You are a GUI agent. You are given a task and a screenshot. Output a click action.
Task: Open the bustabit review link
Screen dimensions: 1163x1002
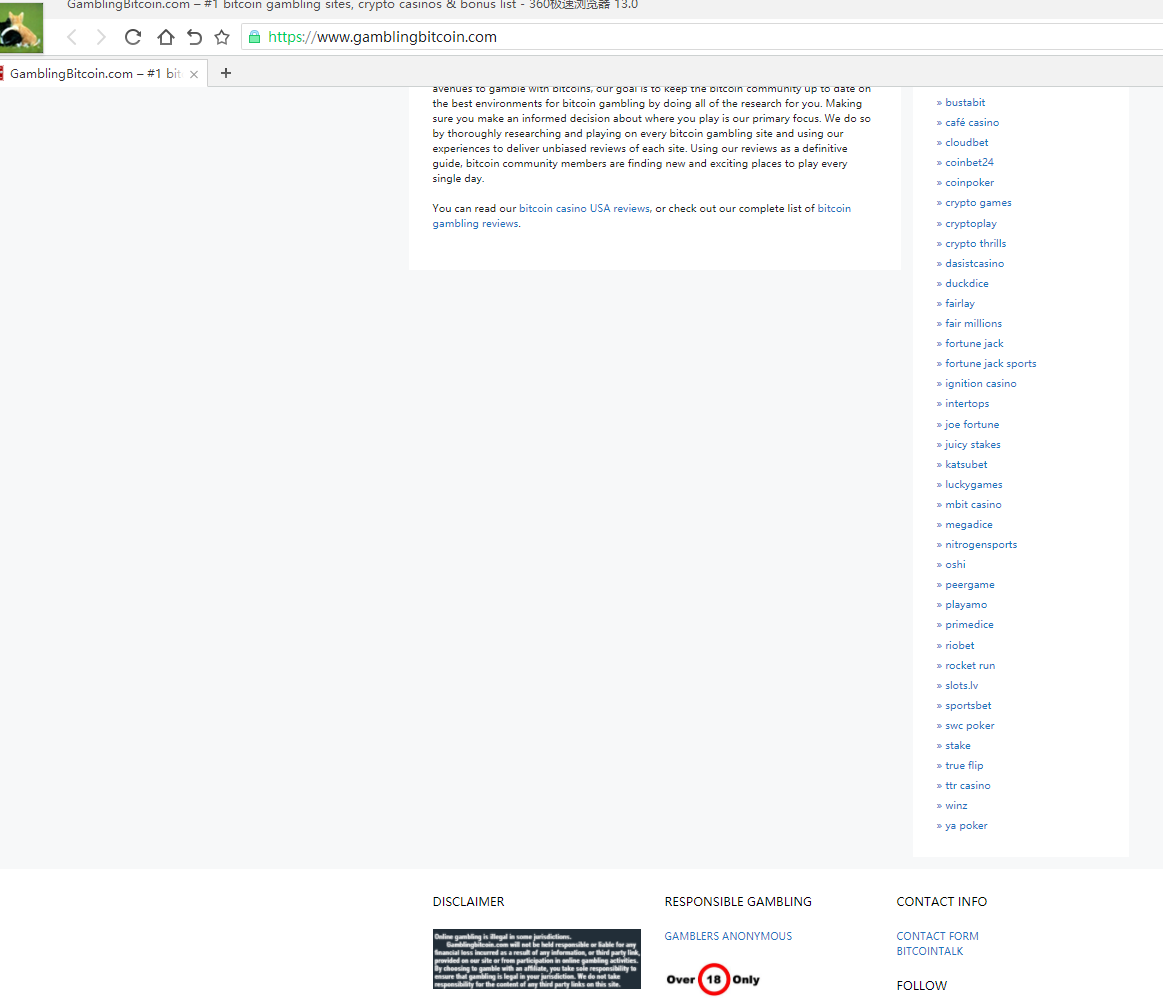click(965, 102)
